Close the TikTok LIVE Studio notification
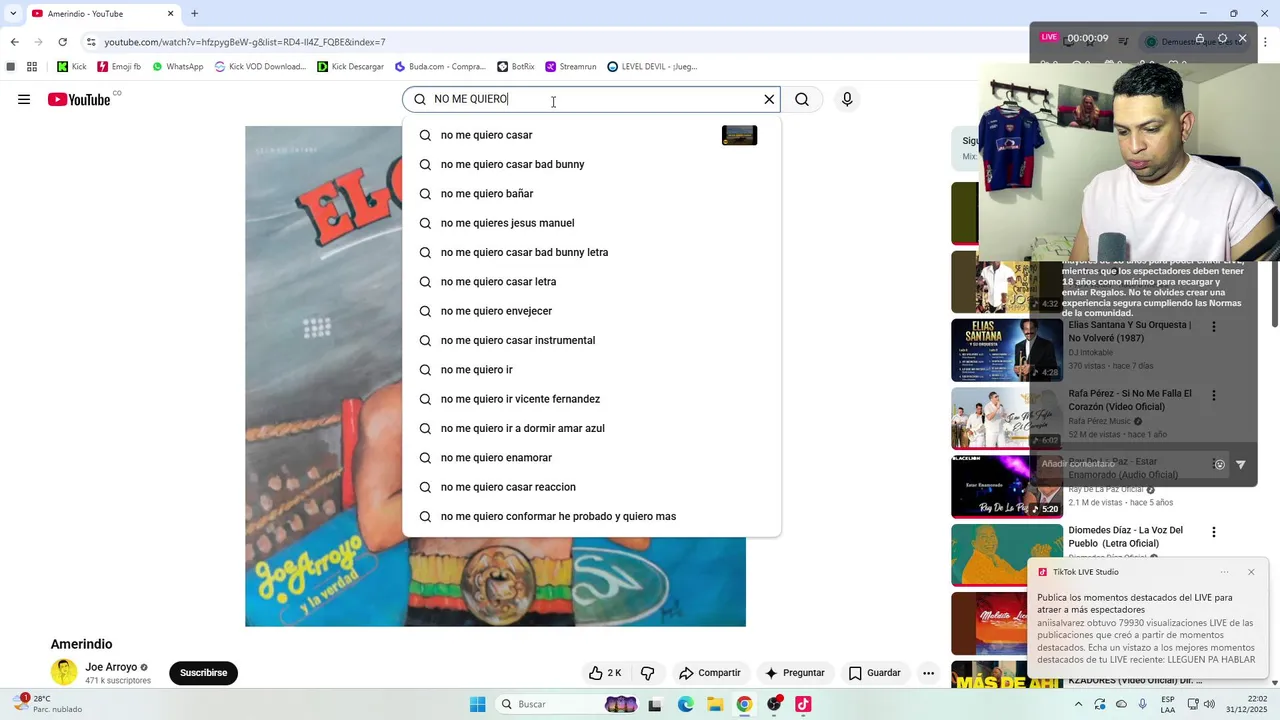The height and width of the screenshot is (720, 1280). 1251,572
